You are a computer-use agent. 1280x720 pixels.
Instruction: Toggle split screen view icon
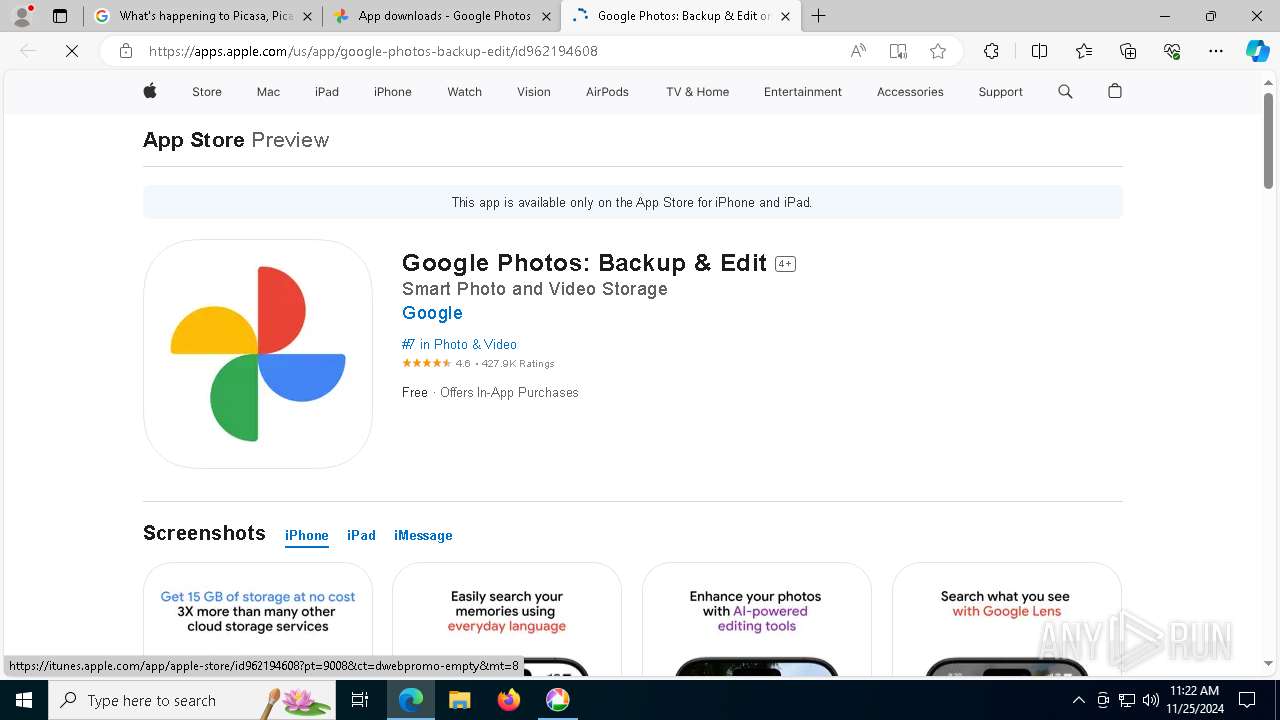1039,51
